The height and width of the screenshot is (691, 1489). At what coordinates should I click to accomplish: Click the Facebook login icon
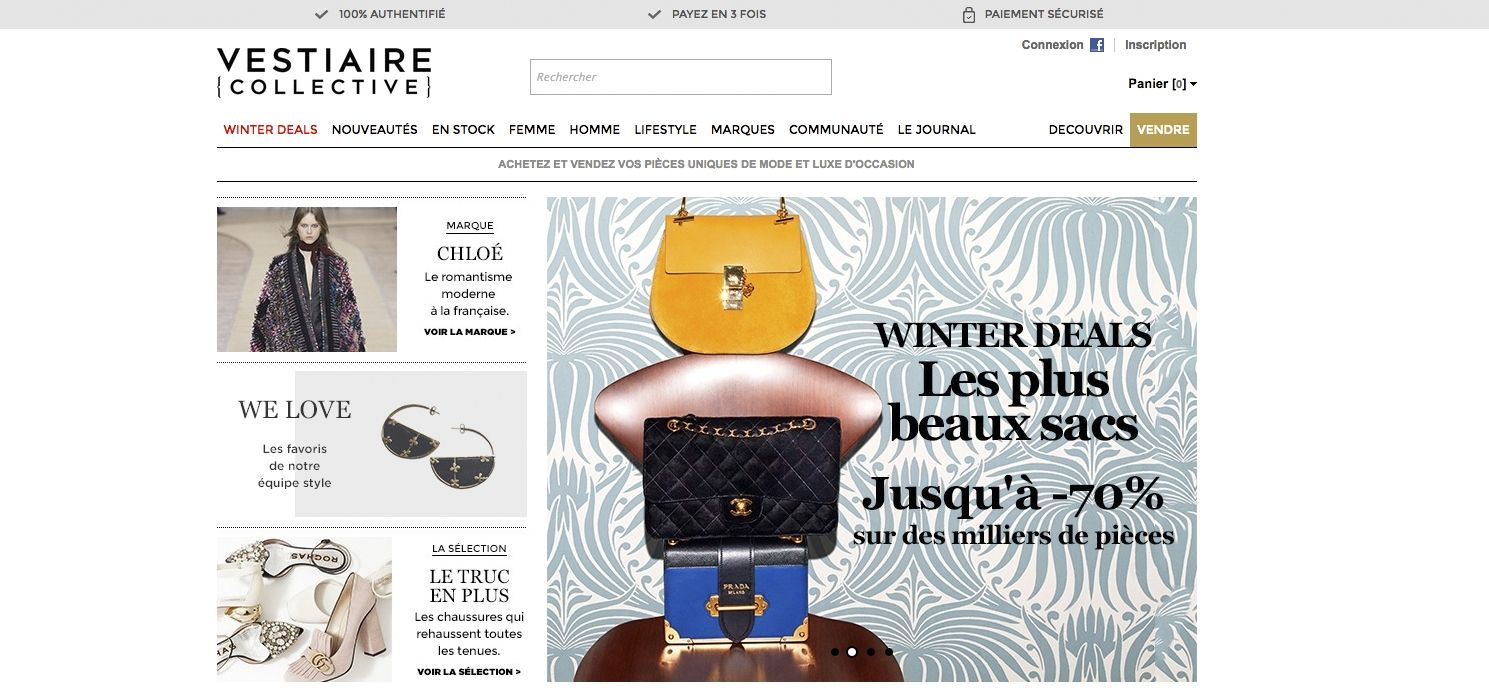coord(1097,45)
